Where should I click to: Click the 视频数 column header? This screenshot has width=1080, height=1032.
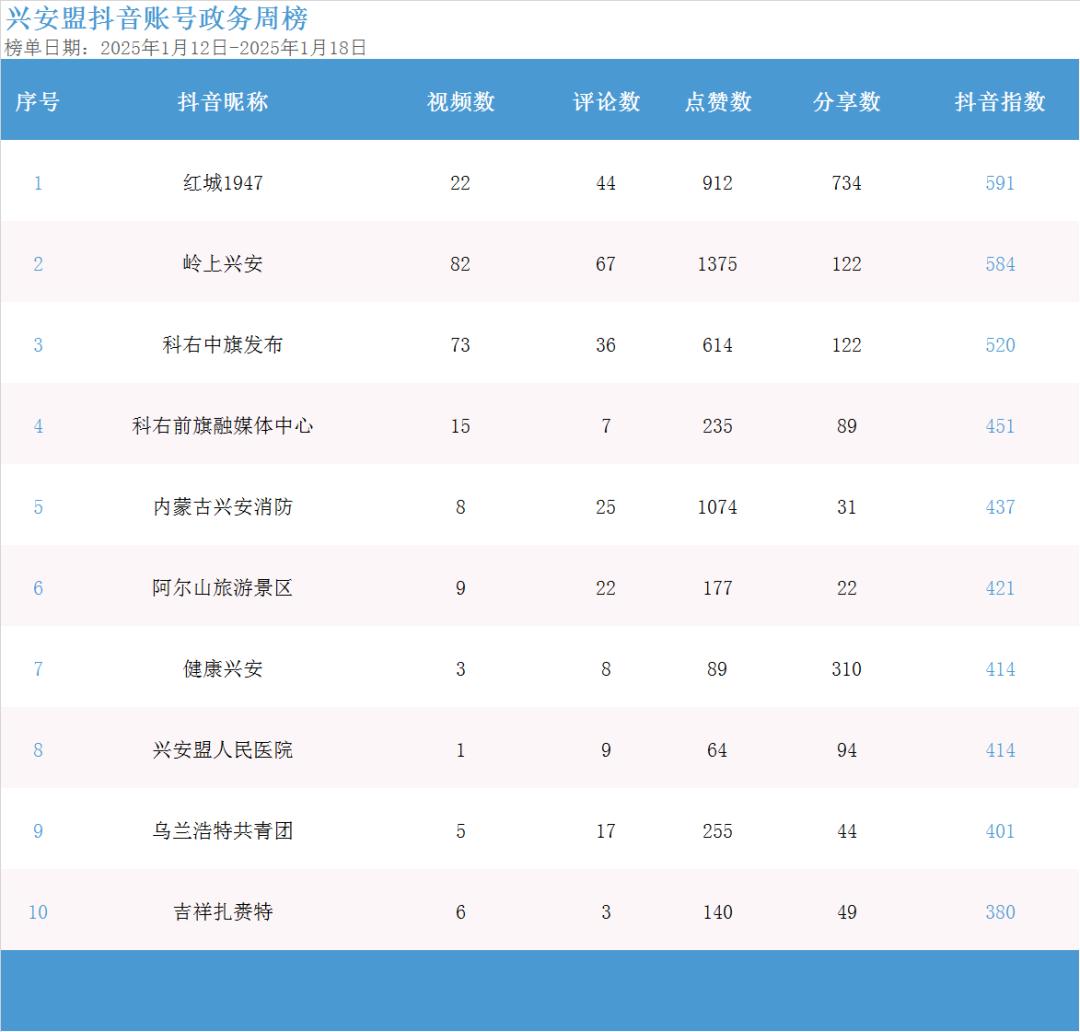pyautogui.click(x=460, y=102)
